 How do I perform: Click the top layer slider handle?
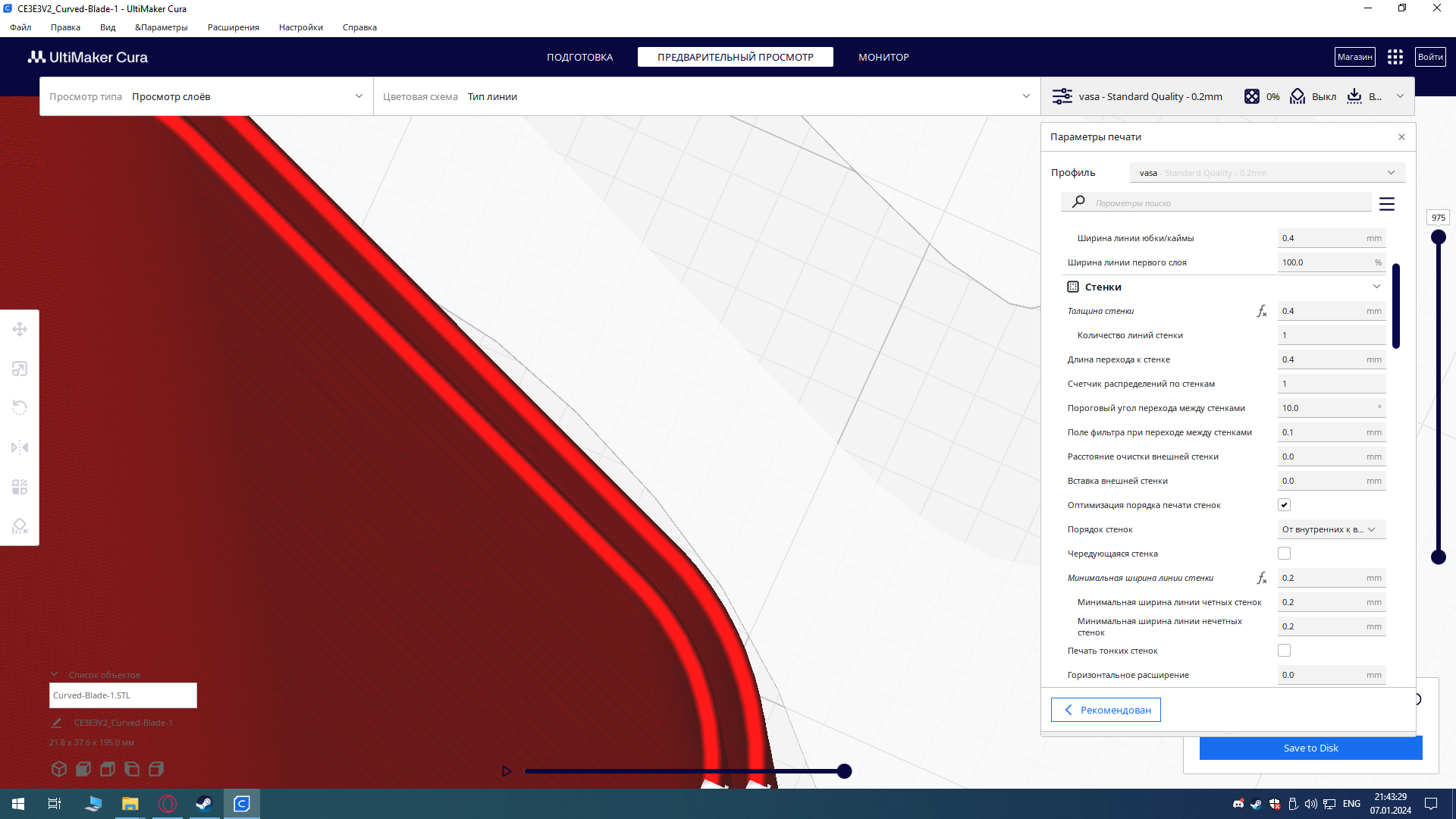click(x=1438, y=237)
